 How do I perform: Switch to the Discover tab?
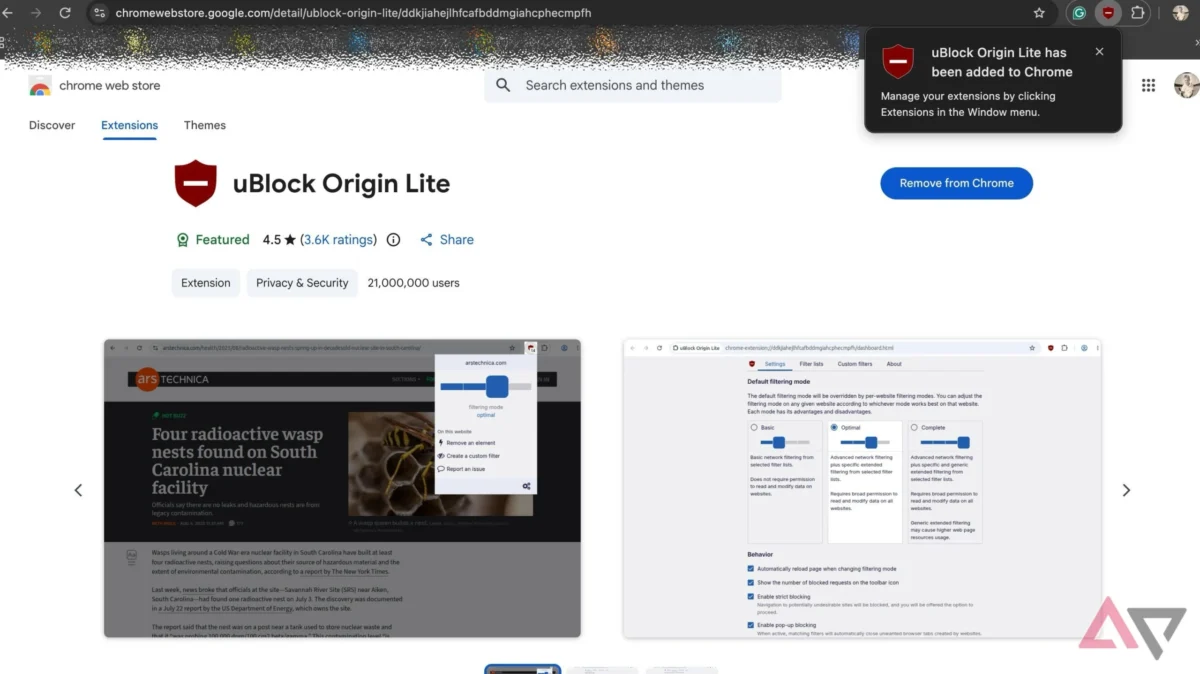52,125
